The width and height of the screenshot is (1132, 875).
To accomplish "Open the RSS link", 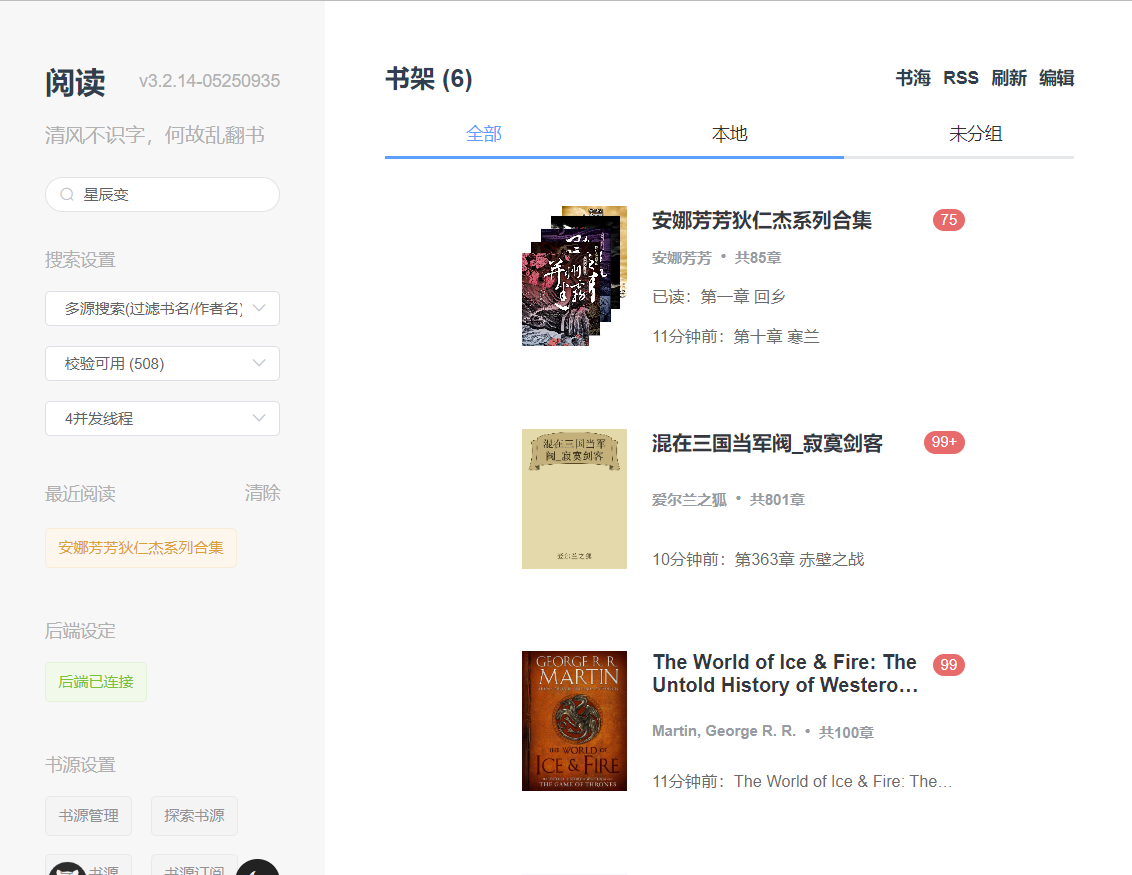I will coord(961,78).
